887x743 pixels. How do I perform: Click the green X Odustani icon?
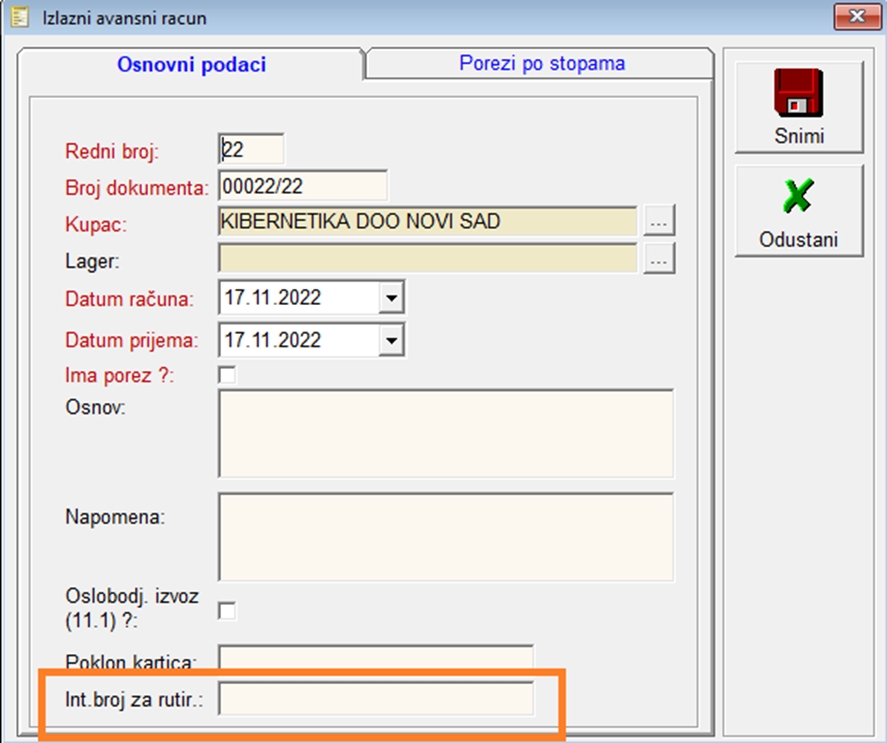click(798, 197)
